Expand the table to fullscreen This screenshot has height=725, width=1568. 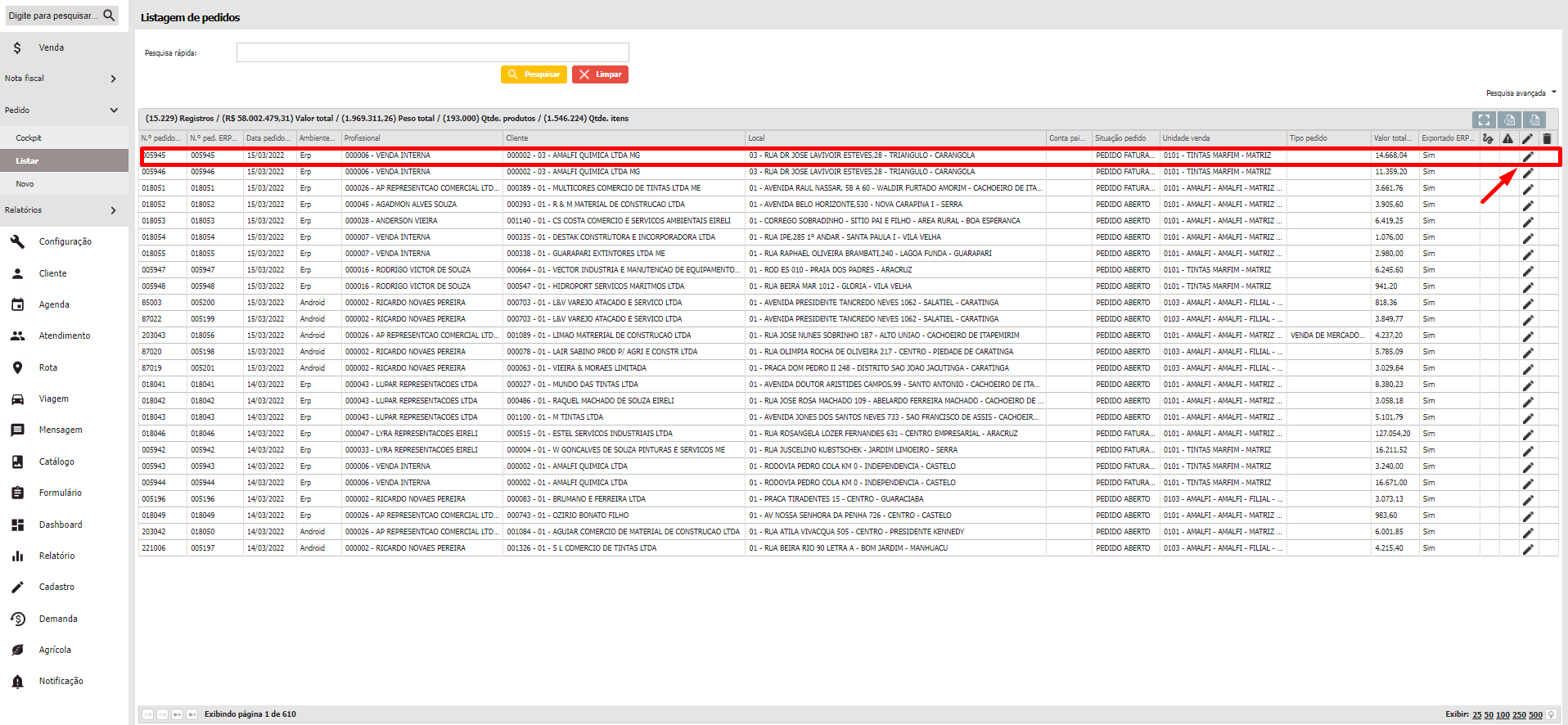click(x=1484, y=119)
